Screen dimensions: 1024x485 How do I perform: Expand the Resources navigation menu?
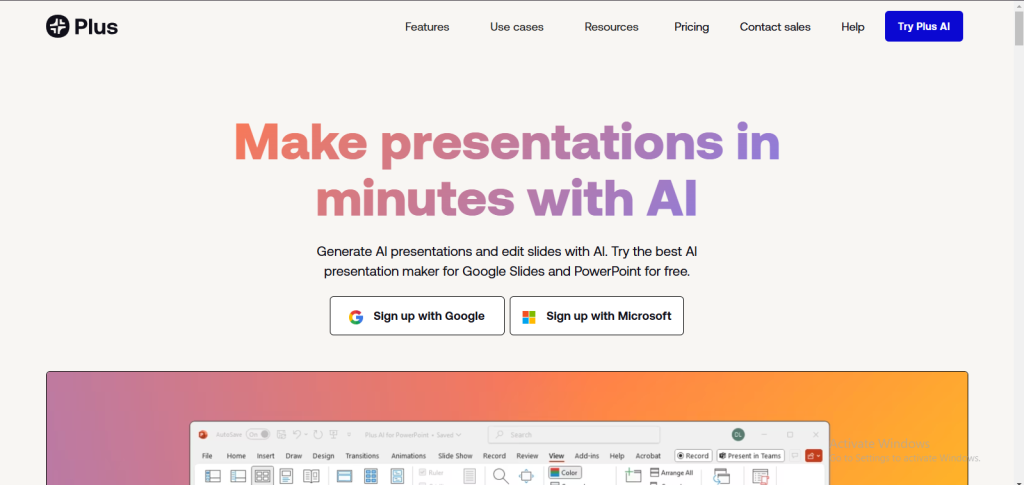pyautogui.click(x=611, y=27)
